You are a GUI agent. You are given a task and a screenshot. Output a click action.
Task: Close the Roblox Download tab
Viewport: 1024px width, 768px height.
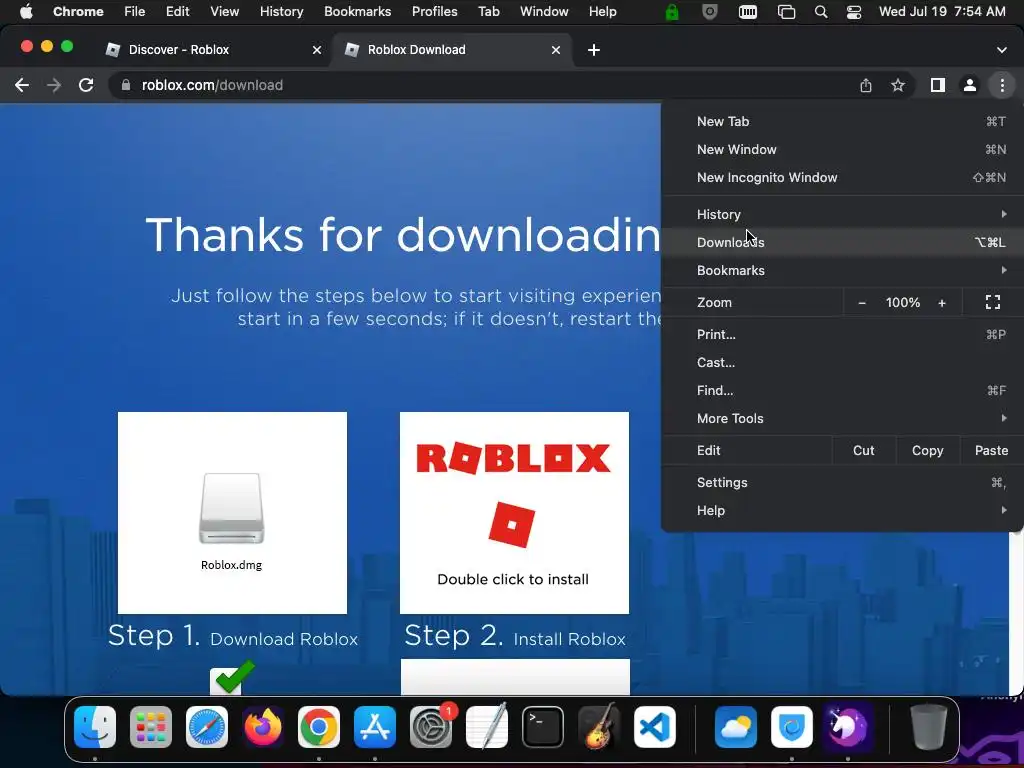point(556,50)
